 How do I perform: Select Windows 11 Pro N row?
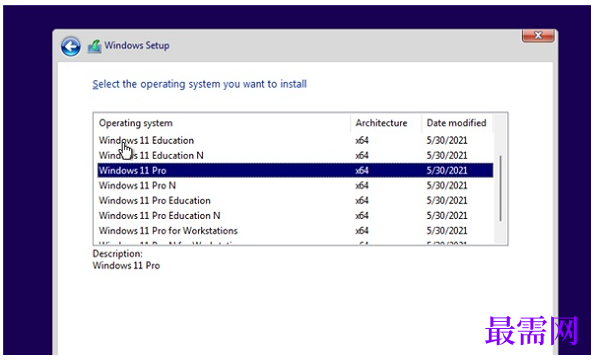click(x=295, y=185)
